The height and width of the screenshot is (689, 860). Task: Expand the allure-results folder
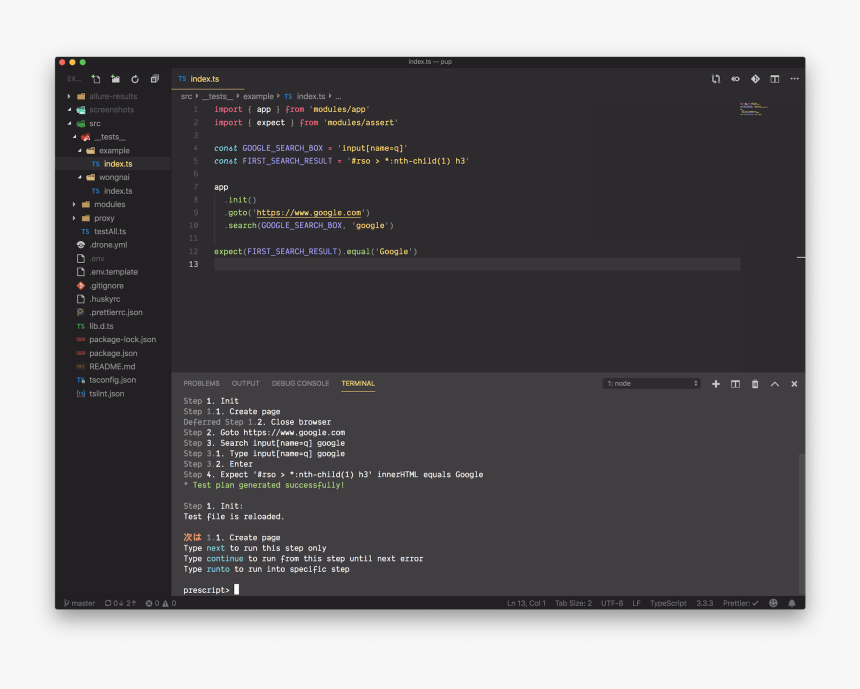click(113, 96)
